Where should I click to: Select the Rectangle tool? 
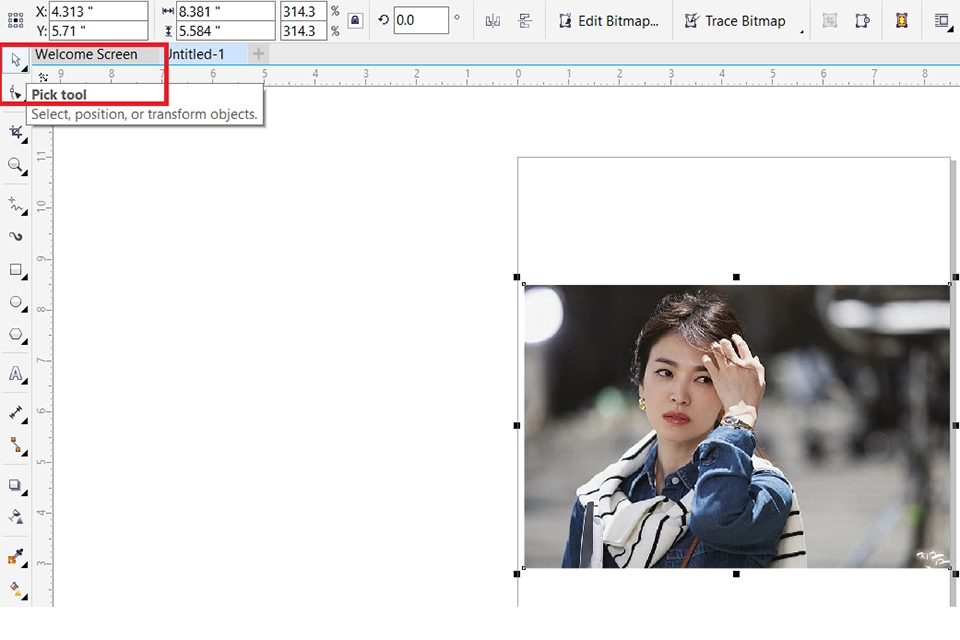pos(15,270)
